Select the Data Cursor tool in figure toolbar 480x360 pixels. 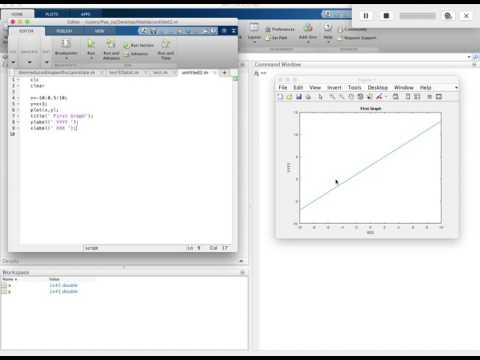[x=369, y=97]
